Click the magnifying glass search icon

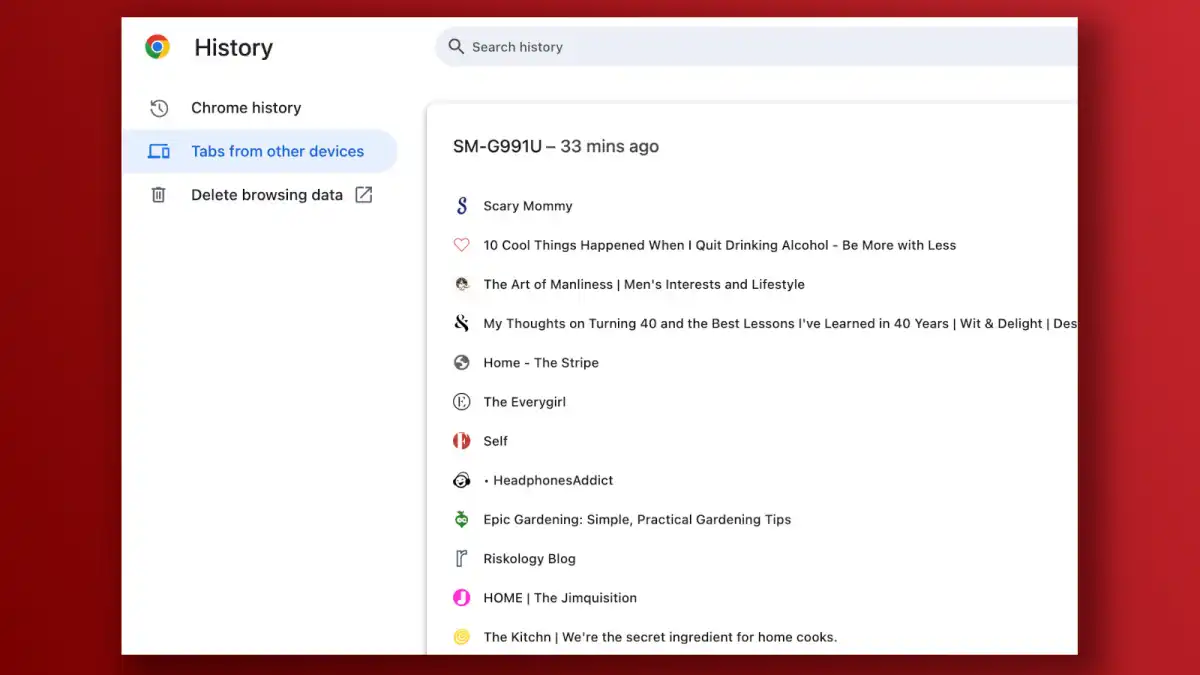tap(456, 47)
